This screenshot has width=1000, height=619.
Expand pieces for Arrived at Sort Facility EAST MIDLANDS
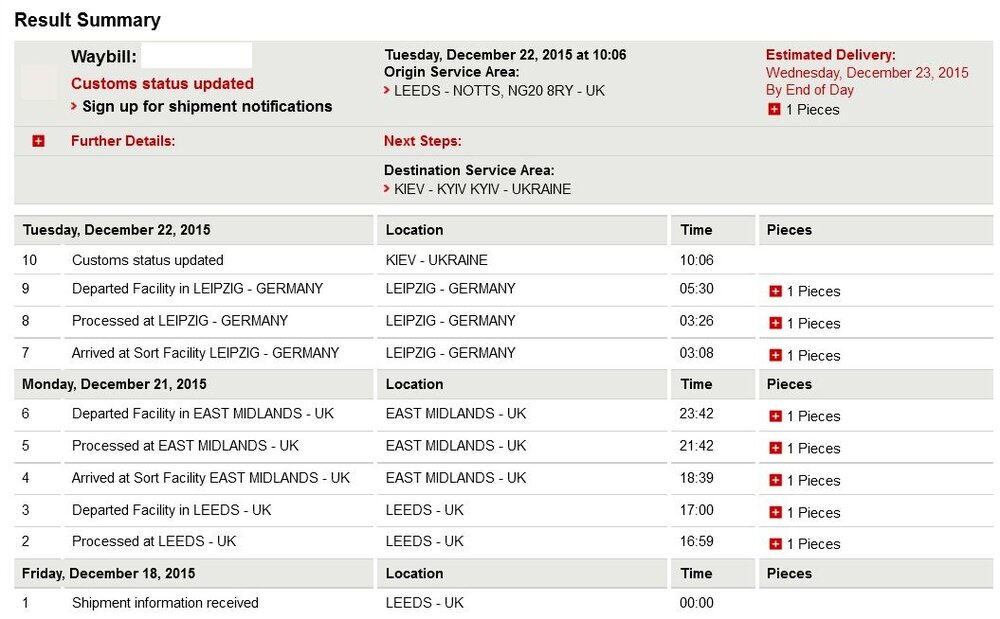774,480
